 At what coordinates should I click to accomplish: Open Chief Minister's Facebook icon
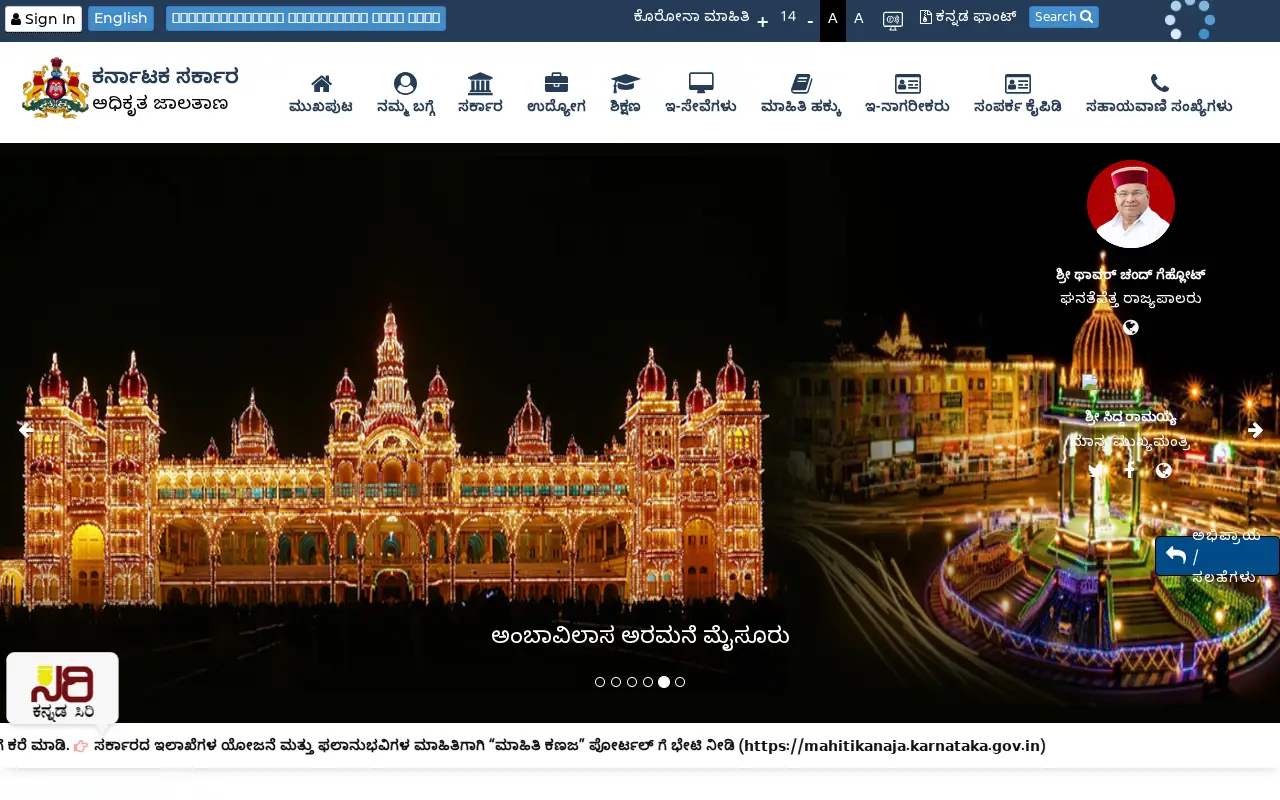(x=1130, y=470)
